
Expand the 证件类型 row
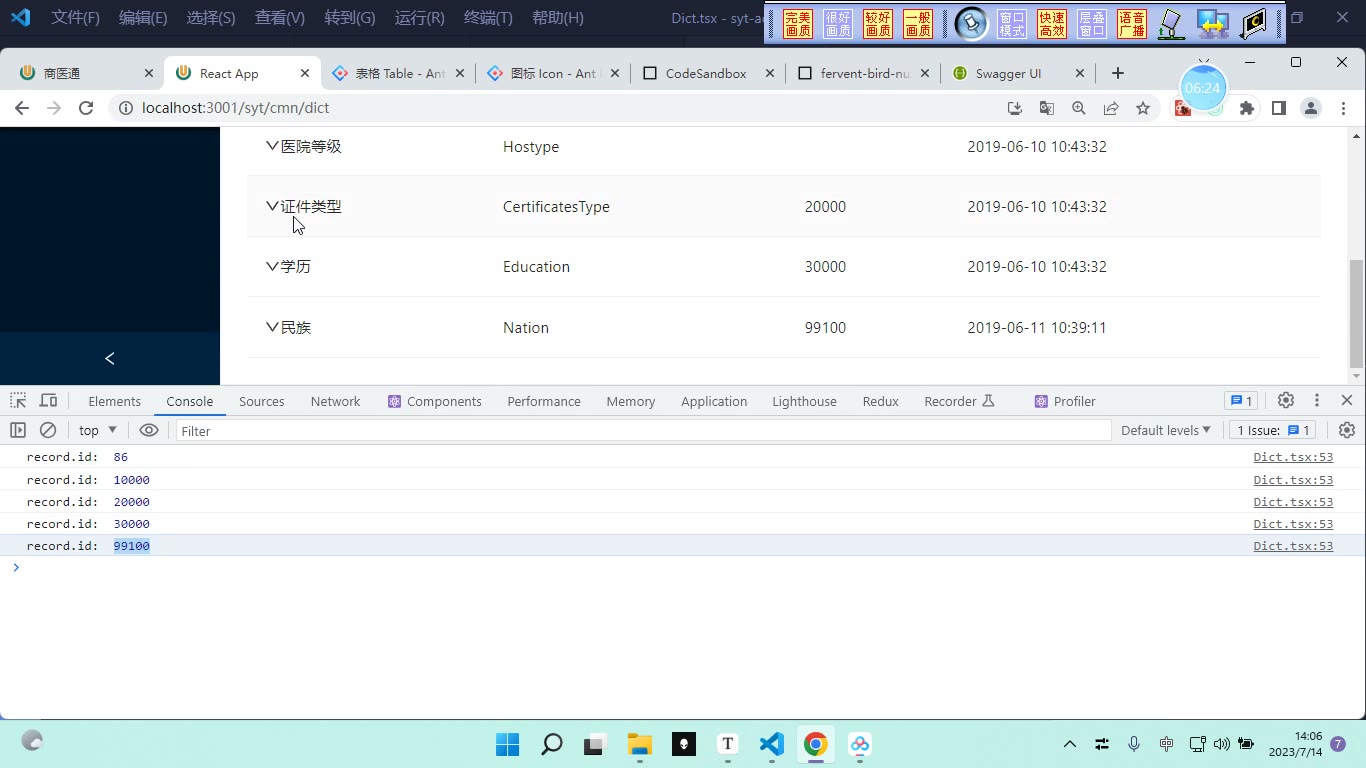point(271,206)
